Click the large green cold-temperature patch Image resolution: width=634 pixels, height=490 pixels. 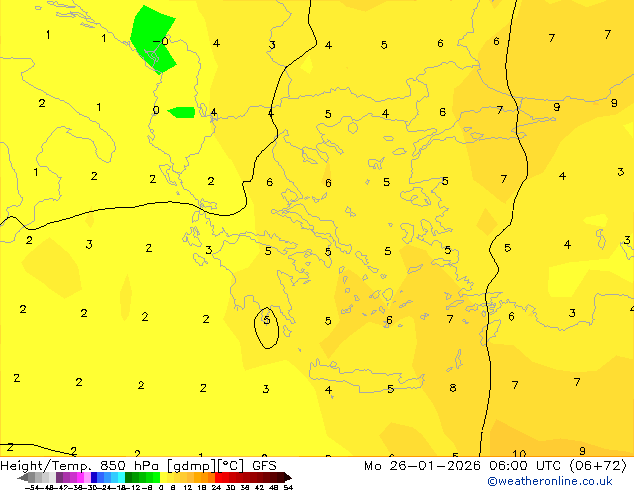153,35
